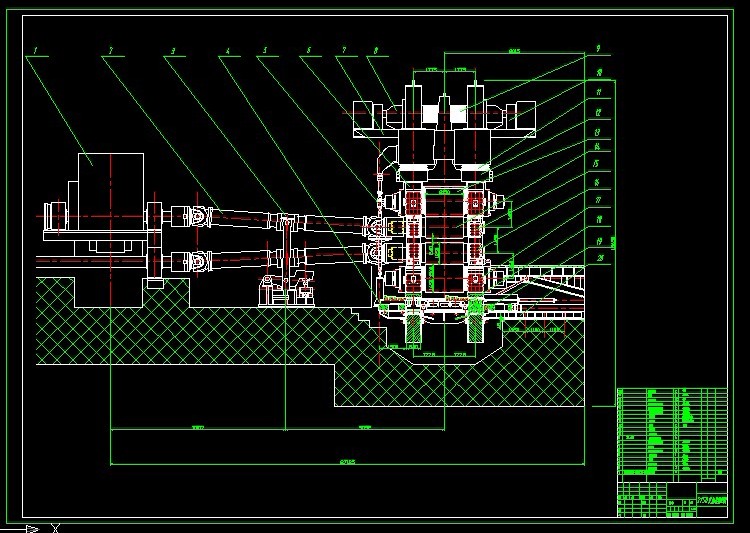Select part callout number 12
The height and width of the screenshot is (533, 750).
(x=598, y=113)
